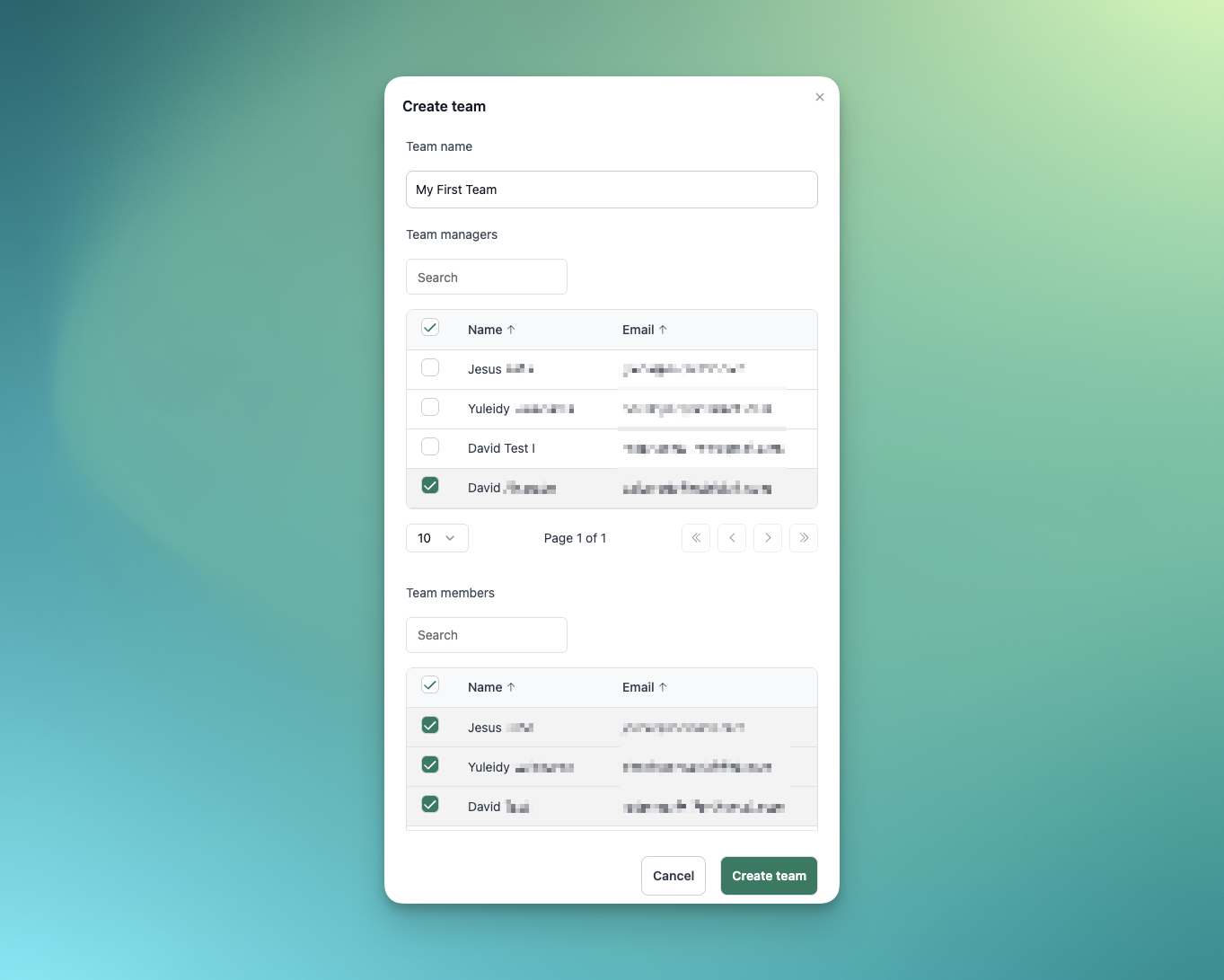Image resolution: width=1224 pixels, height=980 pixels.
Task: Uncheck David in Team members list
Action: pyautogui.click(x=430, y=804)
